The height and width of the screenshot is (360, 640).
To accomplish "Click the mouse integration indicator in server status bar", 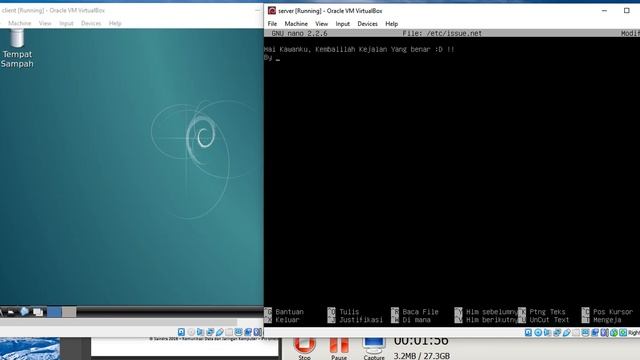I will coord(614,332).
